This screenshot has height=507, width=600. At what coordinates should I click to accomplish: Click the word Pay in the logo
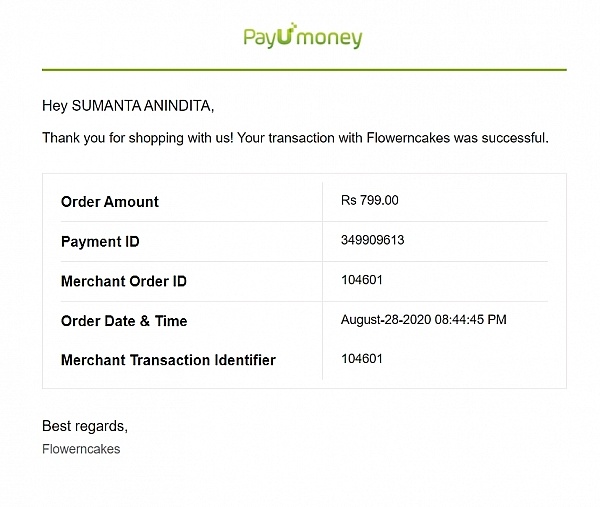pos(264,39)
